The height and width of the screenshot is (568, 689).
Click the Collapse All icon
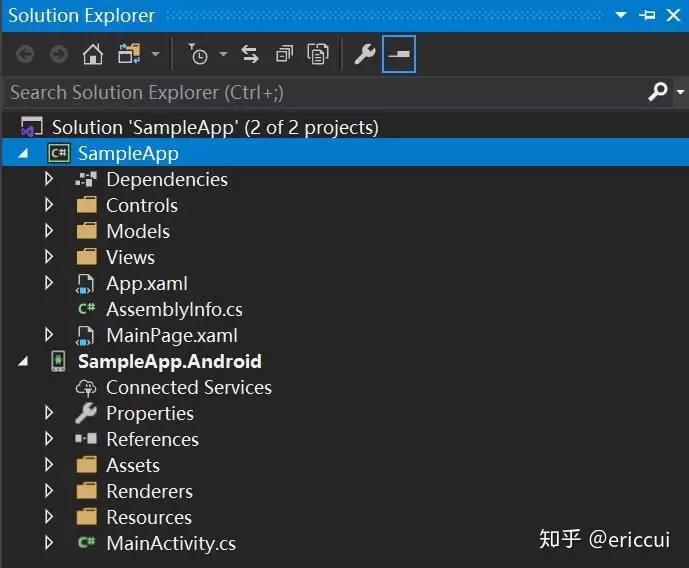tap(284, 54)
